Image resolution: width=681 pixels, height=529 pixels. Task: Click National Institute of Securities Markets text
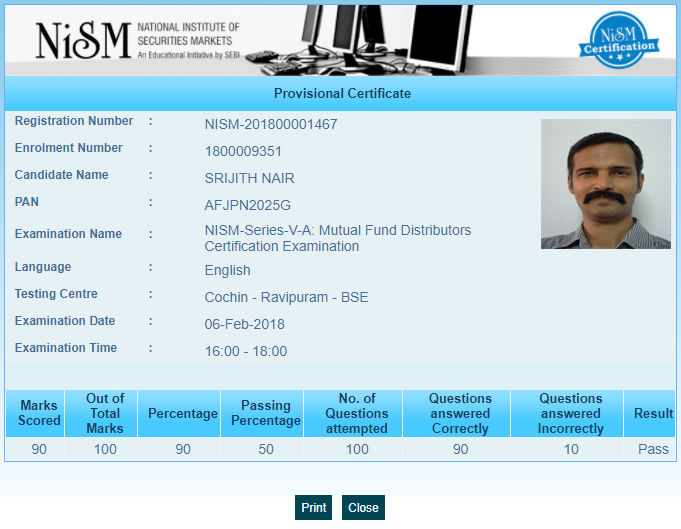click(x=188, y=34)
